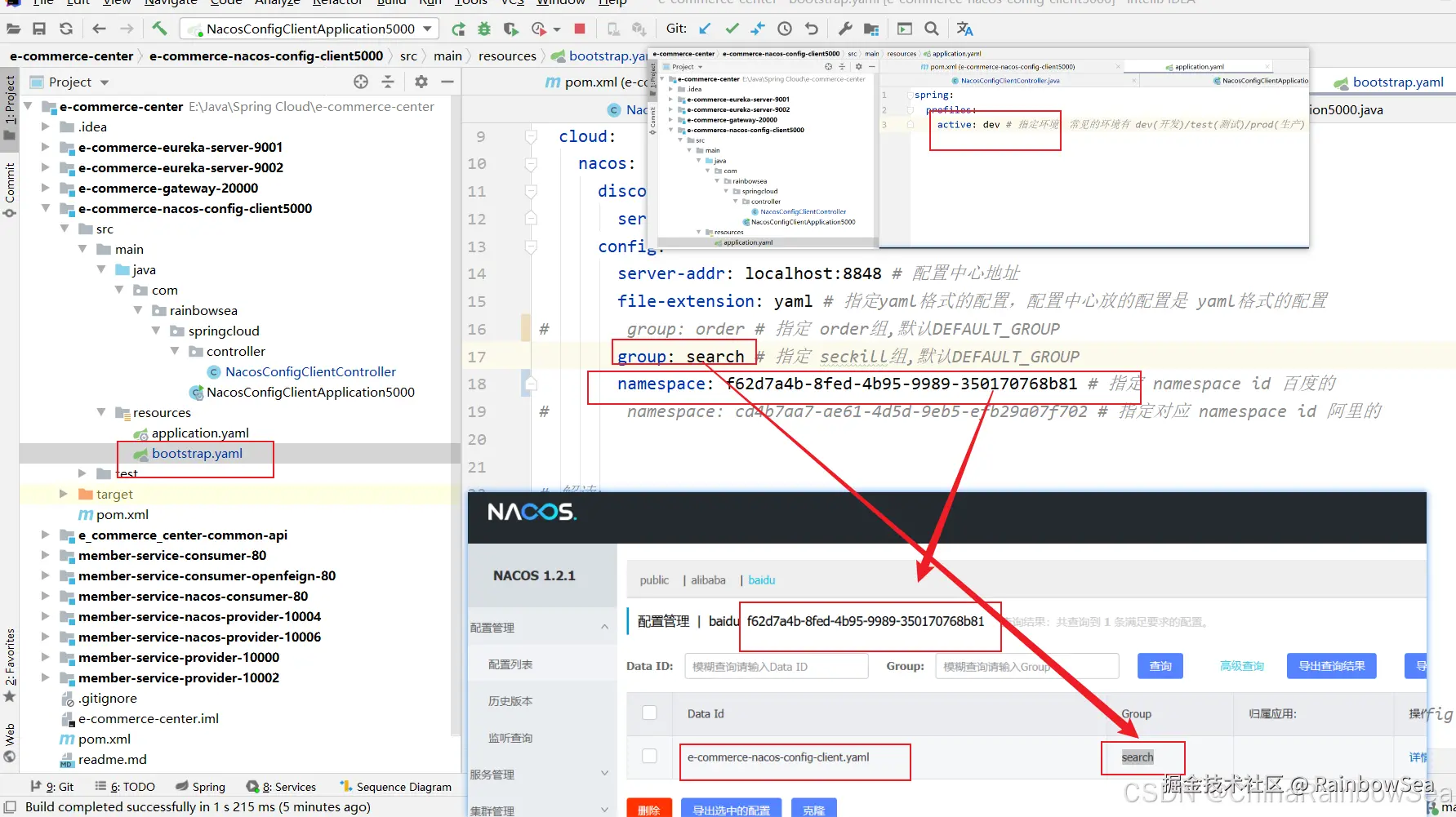Rollback changes with Git revert icon

pyautogui.click(x=811, y=29)
